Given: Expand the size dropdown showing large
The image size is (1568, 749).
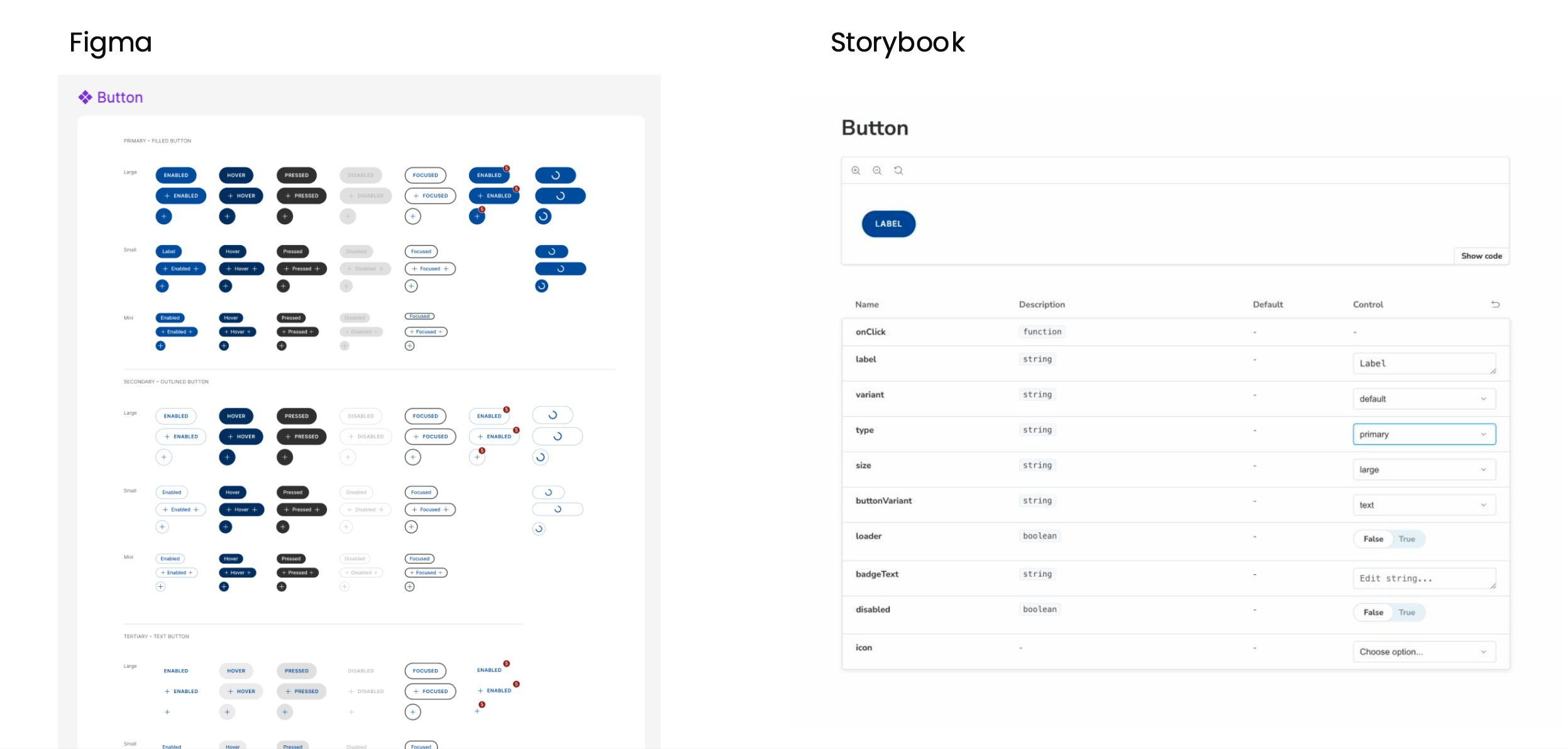Looking at the screenshot, I should pos(1424,469).
